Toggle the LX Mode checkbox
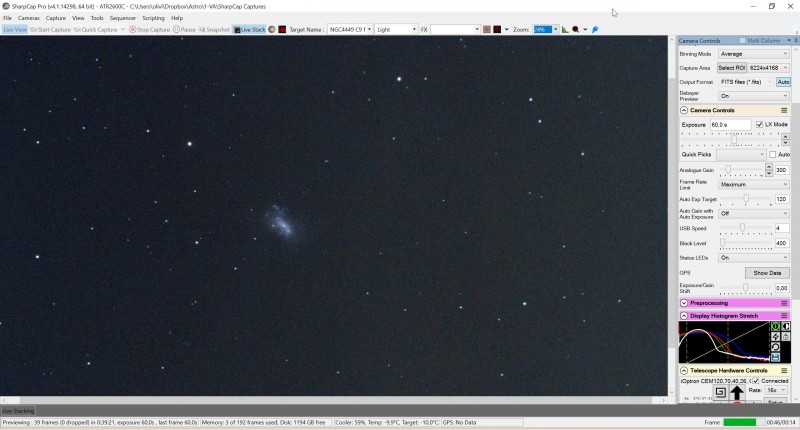 click(759, 124)
